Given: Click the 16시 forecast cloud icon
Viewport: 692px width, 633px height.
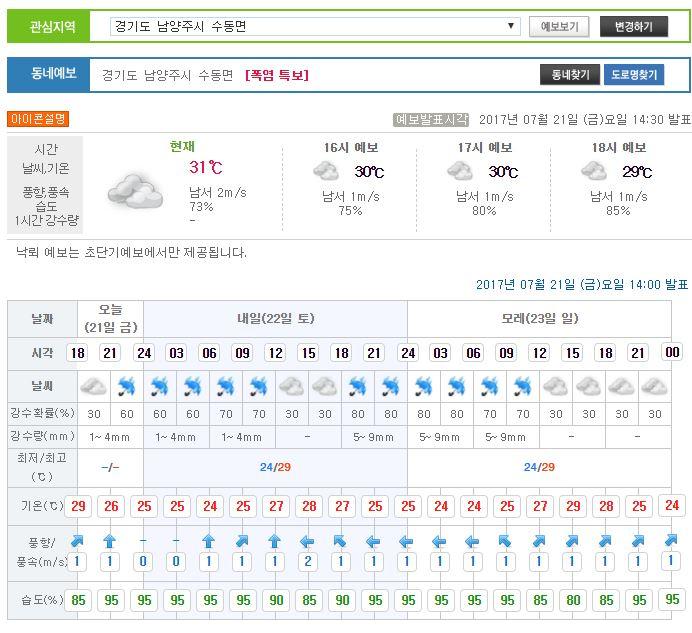Looking at the screenshot, I should [x=327, y=171].
